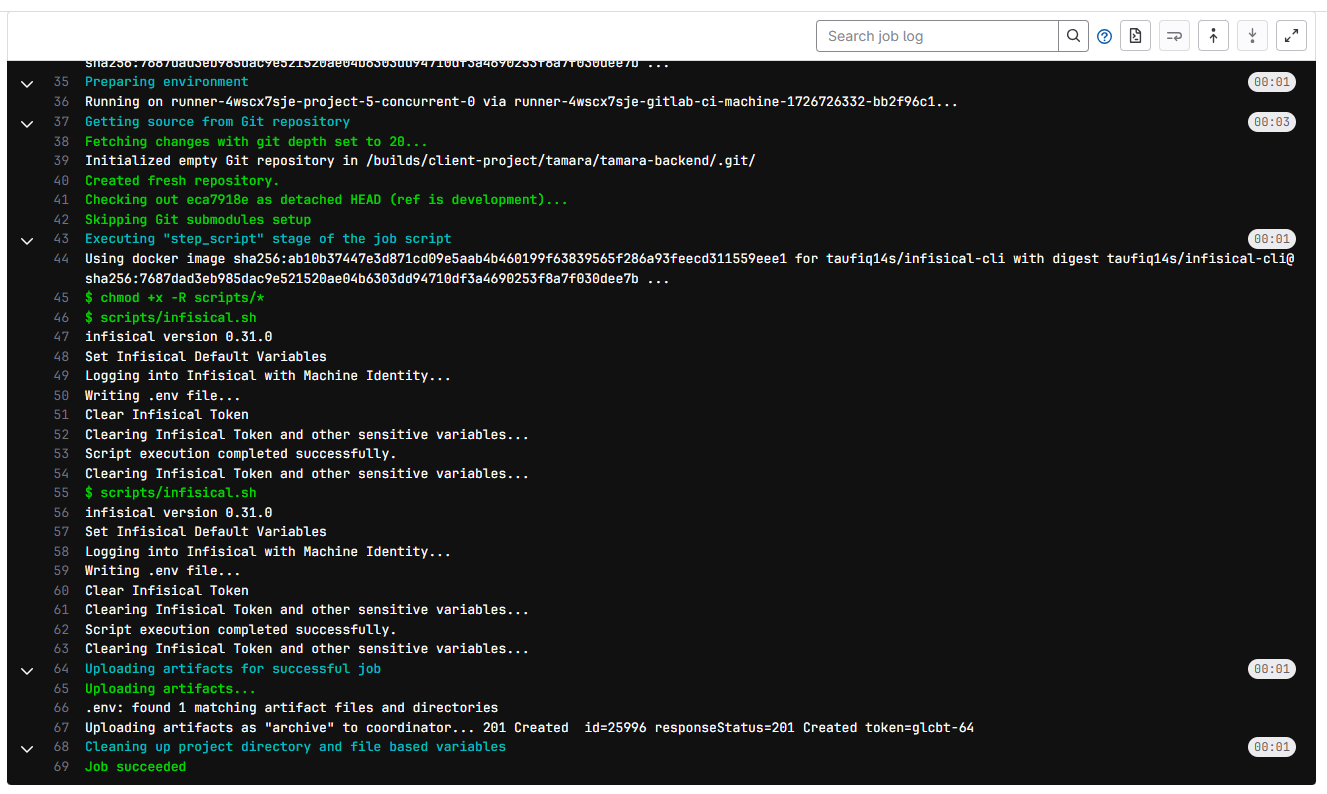This screenshot has height=794, width=1327.
Task: Type in the Search job log field
Action: pyautogui.click(x=937, y=36)
